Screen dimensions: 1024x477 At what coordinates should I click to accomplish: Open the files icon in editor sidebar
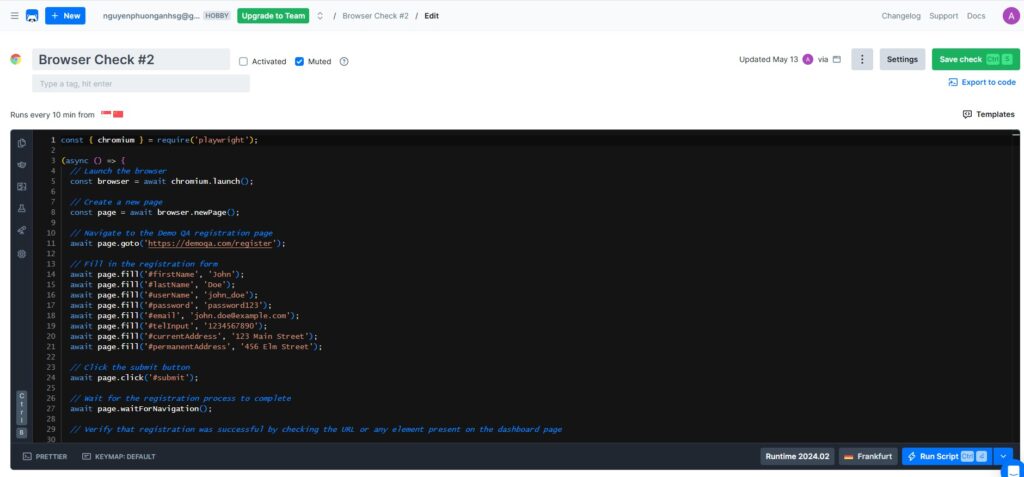(21, 143)
